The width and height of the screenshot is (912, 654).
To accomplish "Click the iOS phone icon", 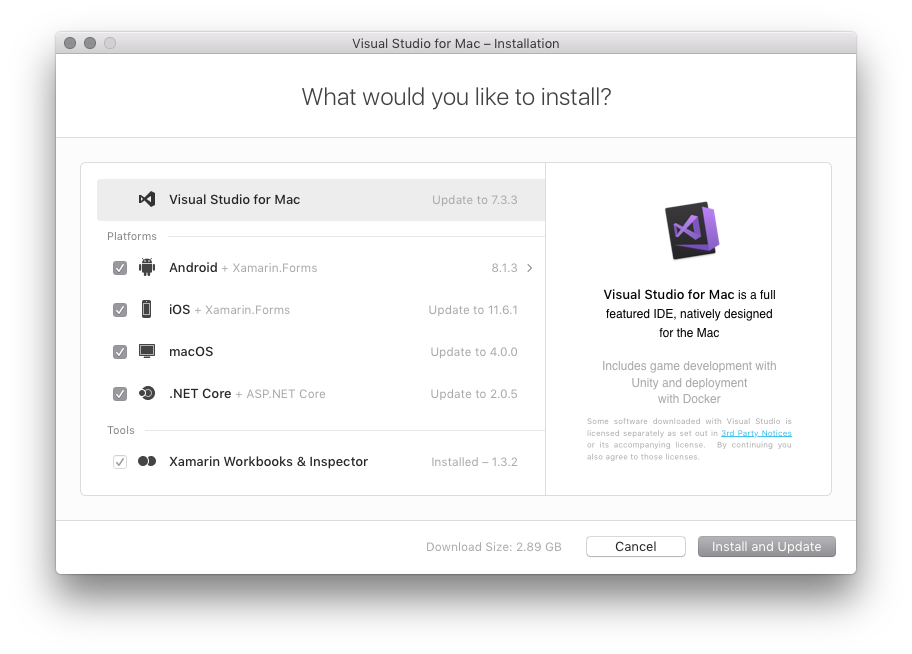I will pos(147,309).
